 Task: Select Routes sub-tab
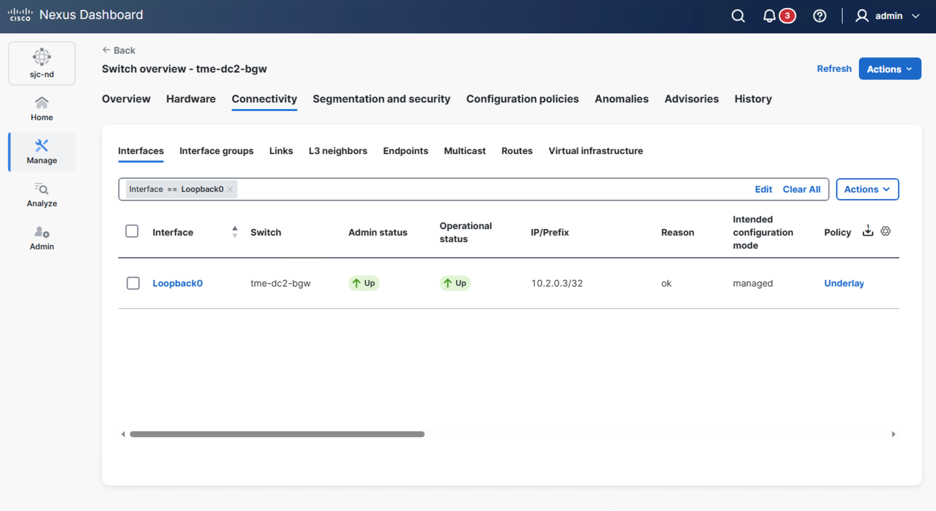517,151
